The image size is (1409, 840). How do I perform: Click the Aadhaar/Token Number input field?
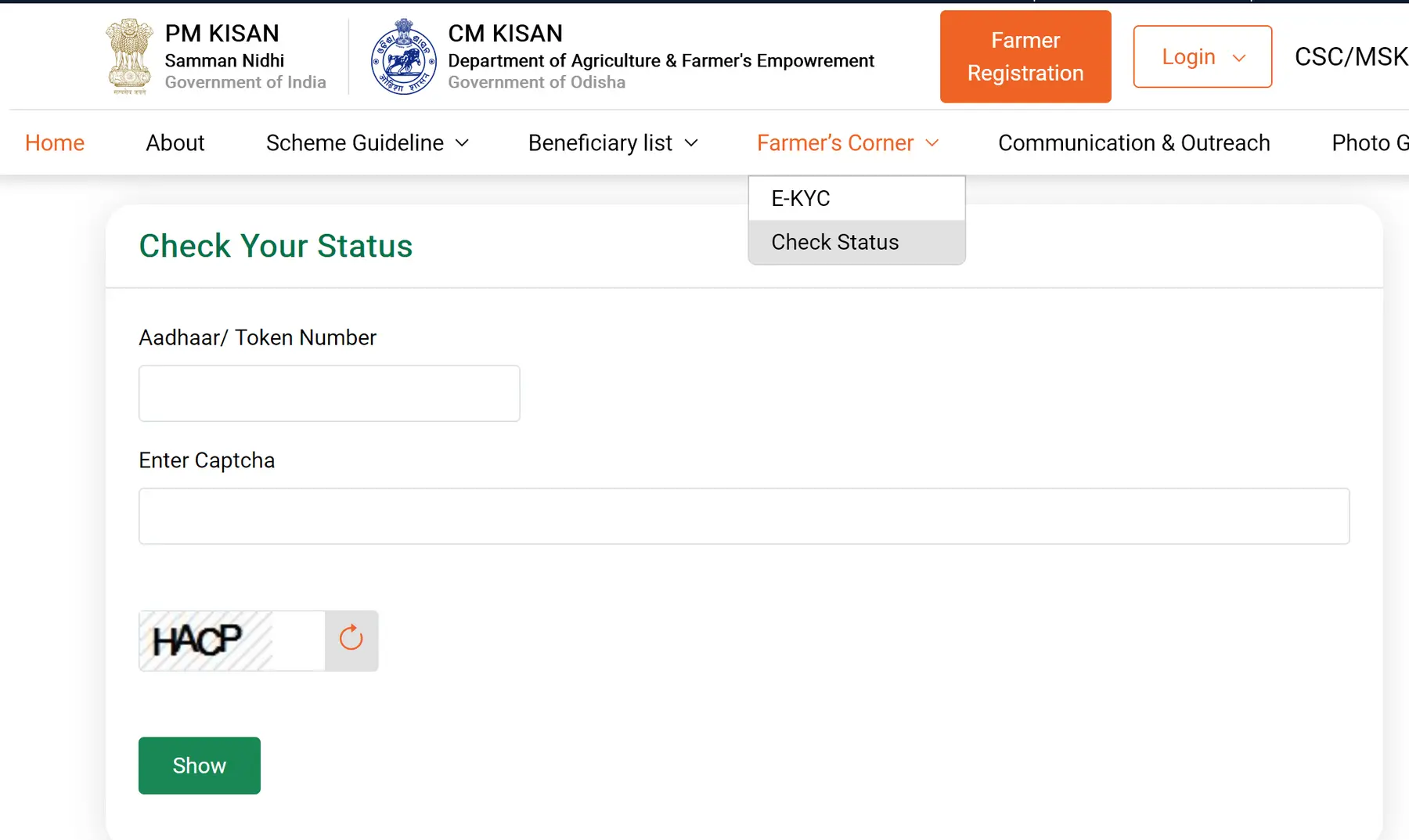pyautogui.click(x=329, y=393)
